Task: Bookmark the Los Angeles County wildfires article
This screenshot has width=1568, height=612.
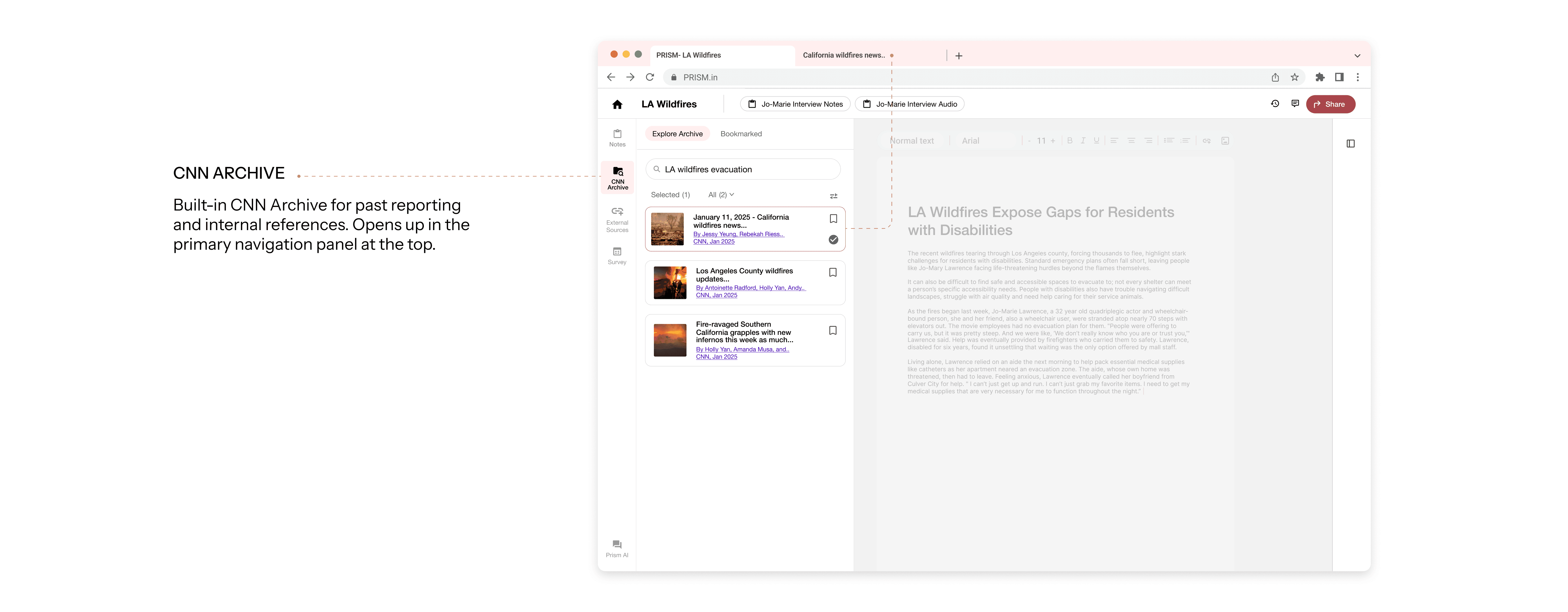Action: tap(833, 273)
